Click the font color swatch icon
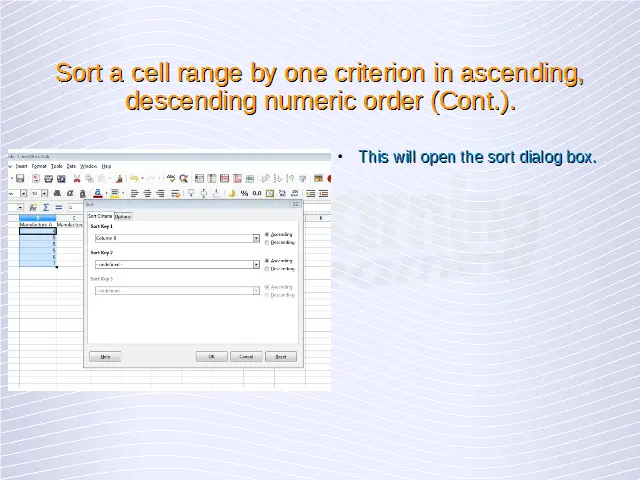Viewport: 640px width, 480px height. [98, 193]
